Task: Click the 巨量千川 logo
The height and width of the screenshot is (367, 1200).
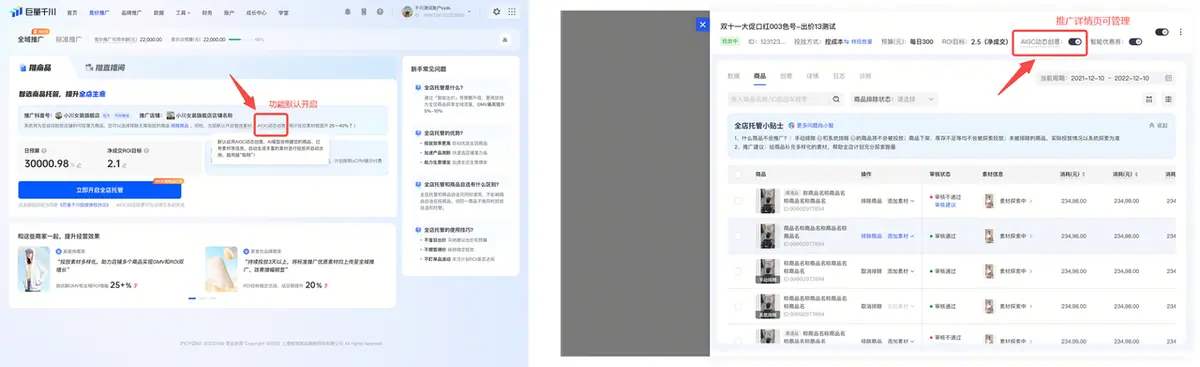Action: click(32, 12)
